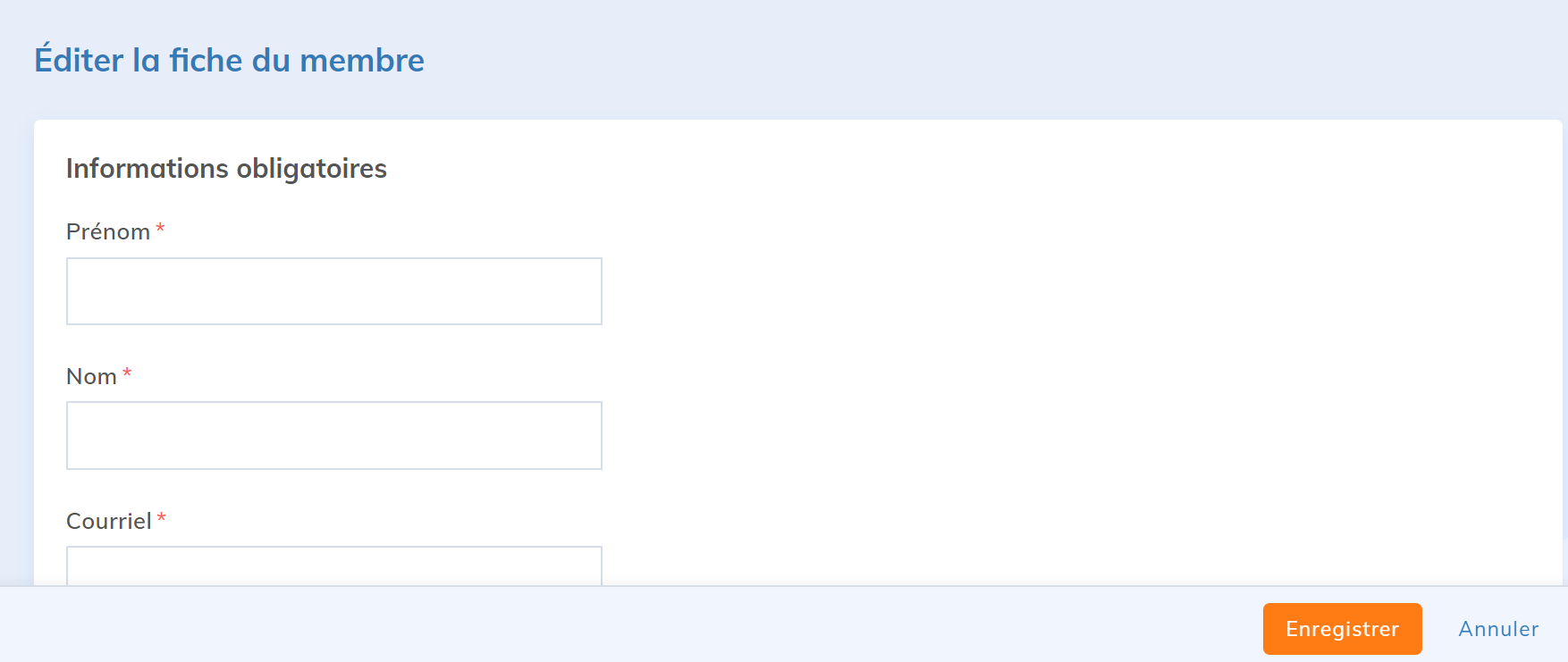Select the Courriel input field
Screen dimensions: 1568x662
pyautogui.click(x=333, y=566)
